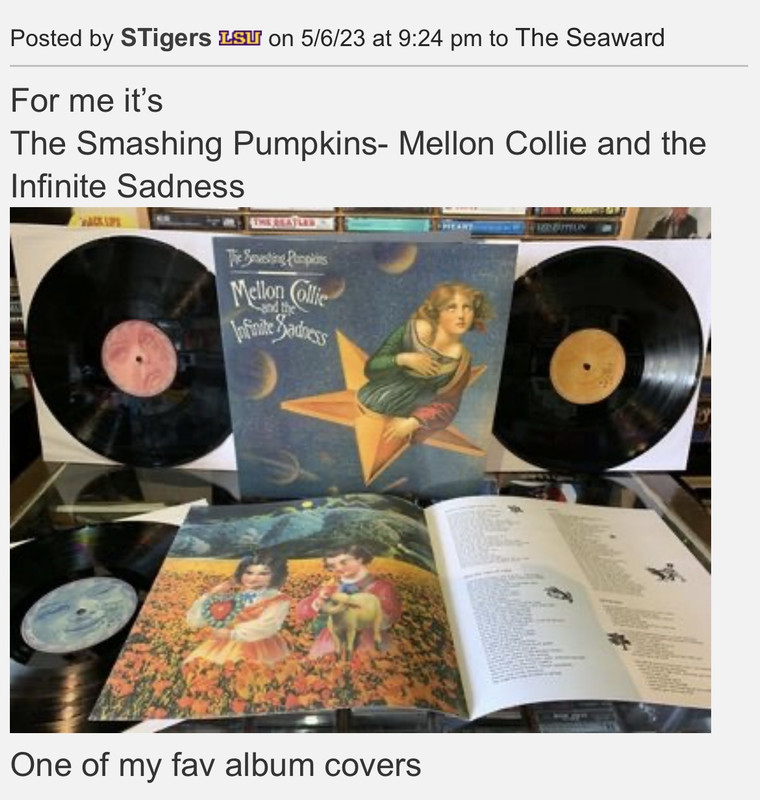760x800 pixels.
Task: Open The Seaward board link
Action: click(x=590, y=38)
